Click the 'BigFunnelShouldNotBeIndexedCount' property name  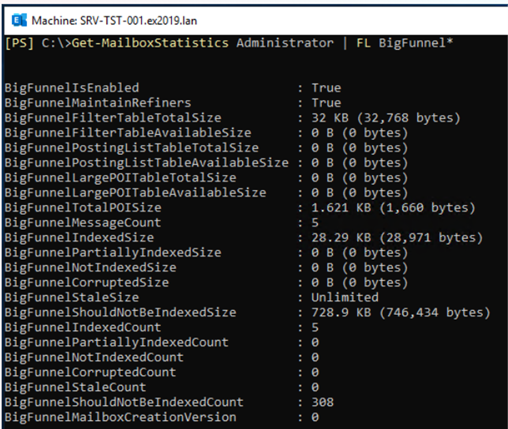coord(124,402)
